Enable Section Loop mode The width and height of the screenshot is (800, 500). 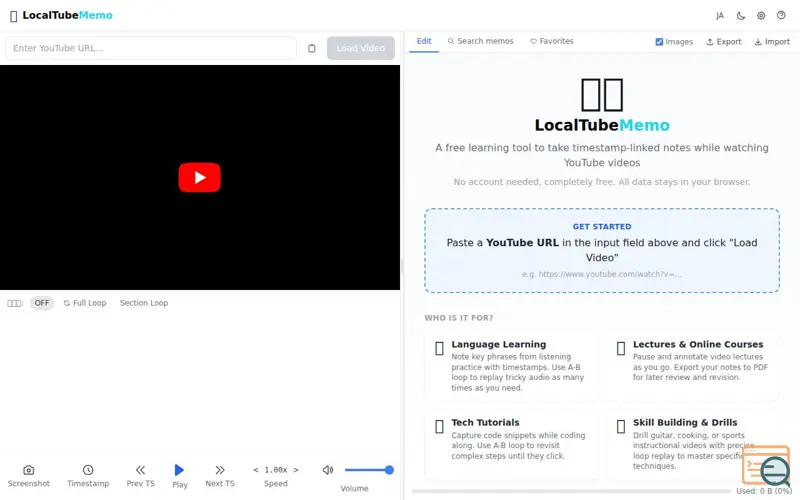pyautogui.click(x=144, y=303)
